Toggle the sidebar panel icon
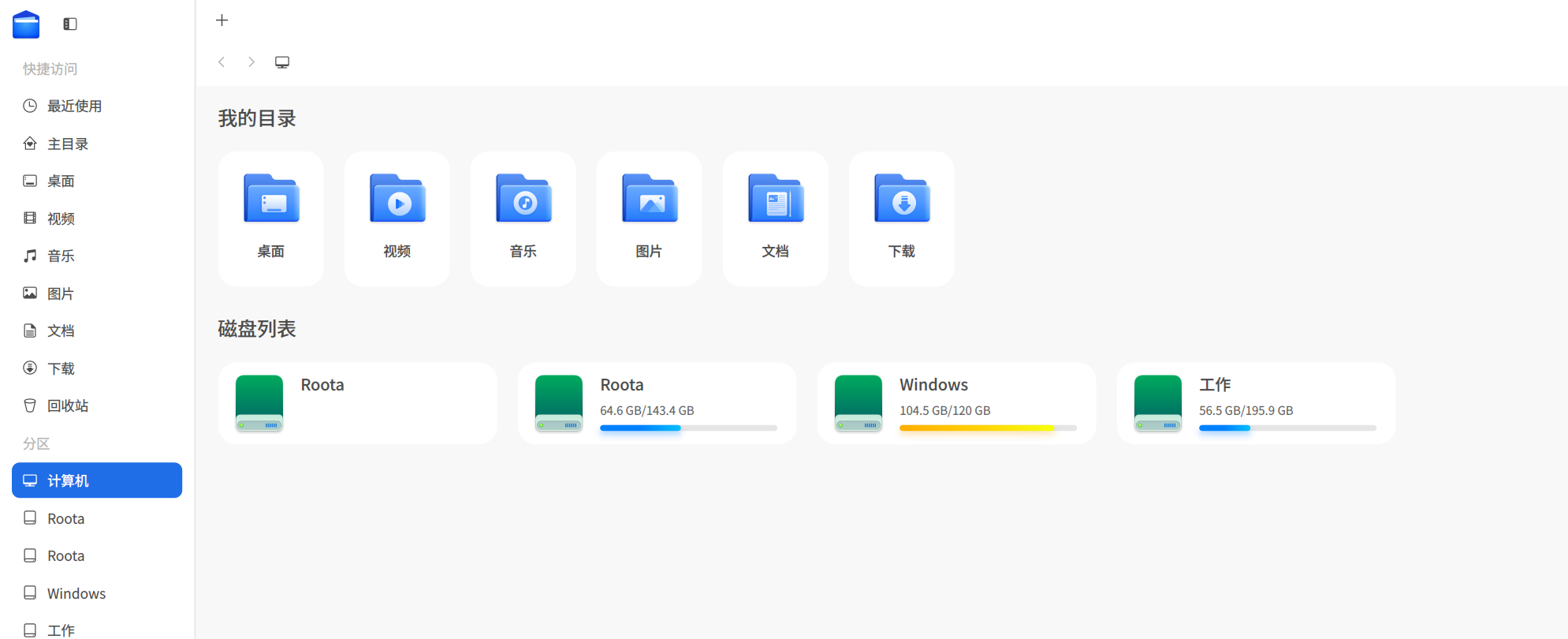The image size is (1568, 639). 70,24
